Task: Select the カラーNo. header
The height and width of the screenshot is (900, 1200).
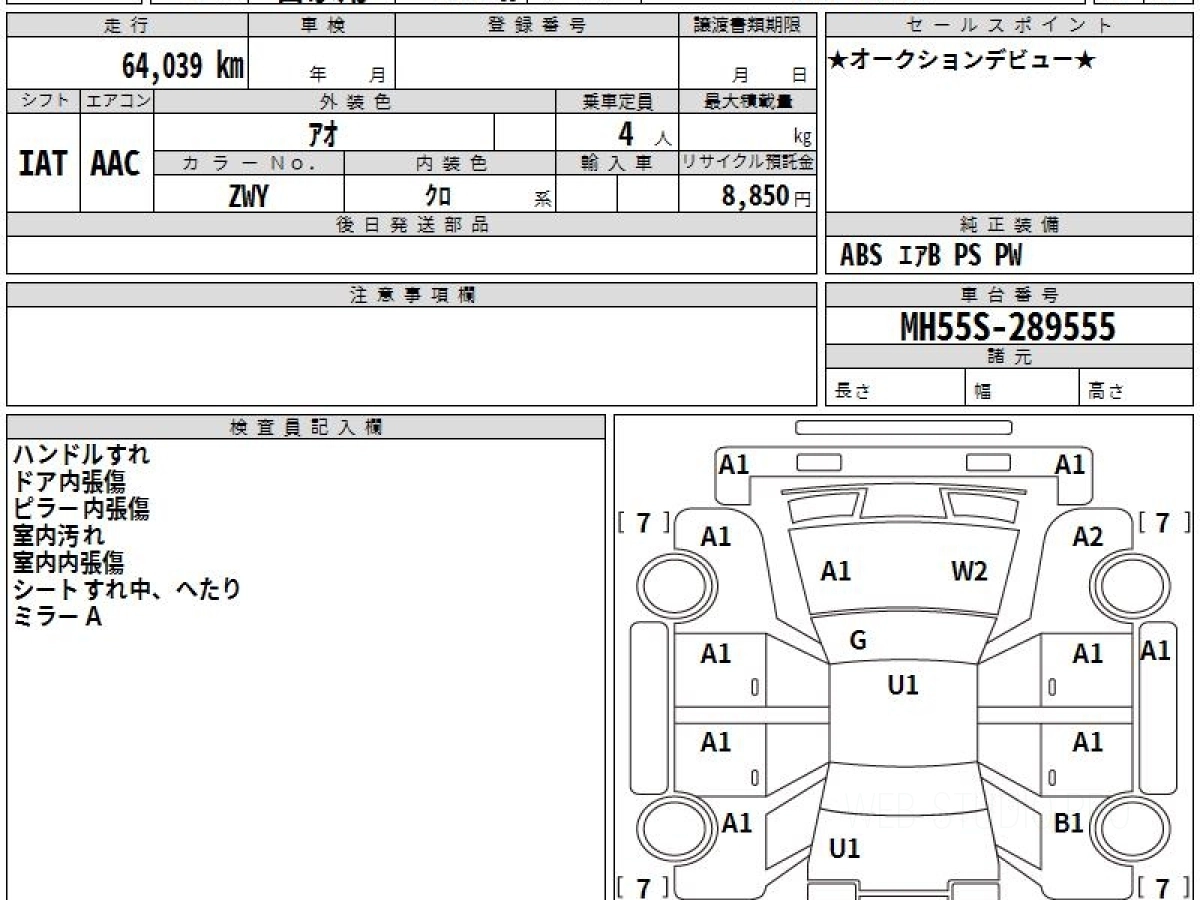Action: (249, 163)
